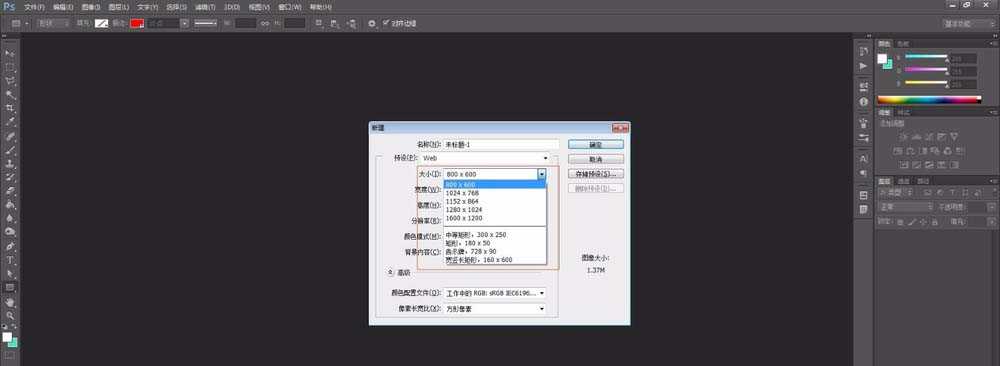Open the 3D(D) menu
Screen dimensions: 1000x366
point(232,7)
